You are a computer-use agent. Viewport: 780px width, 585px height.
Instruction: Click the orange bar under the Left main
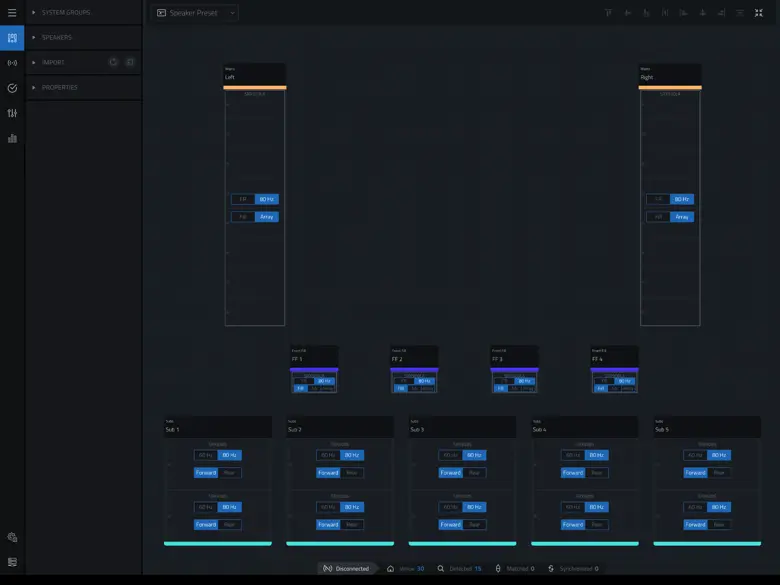point(255,88)
